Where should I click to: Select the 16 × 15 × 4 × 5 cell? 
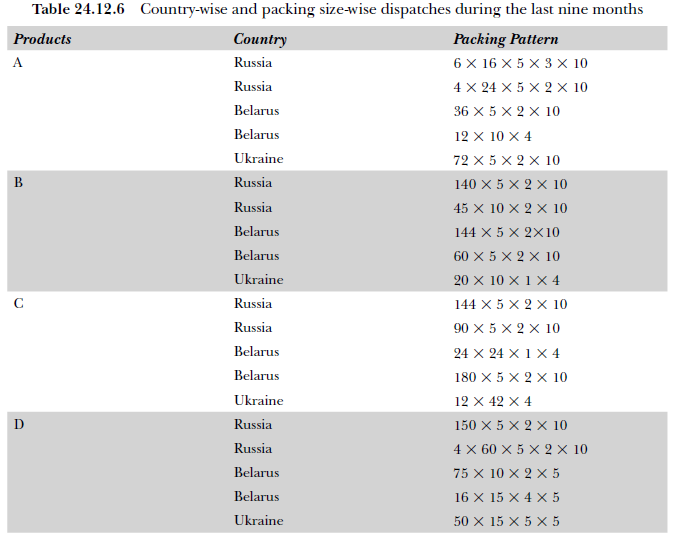click(x=506, y=497)
